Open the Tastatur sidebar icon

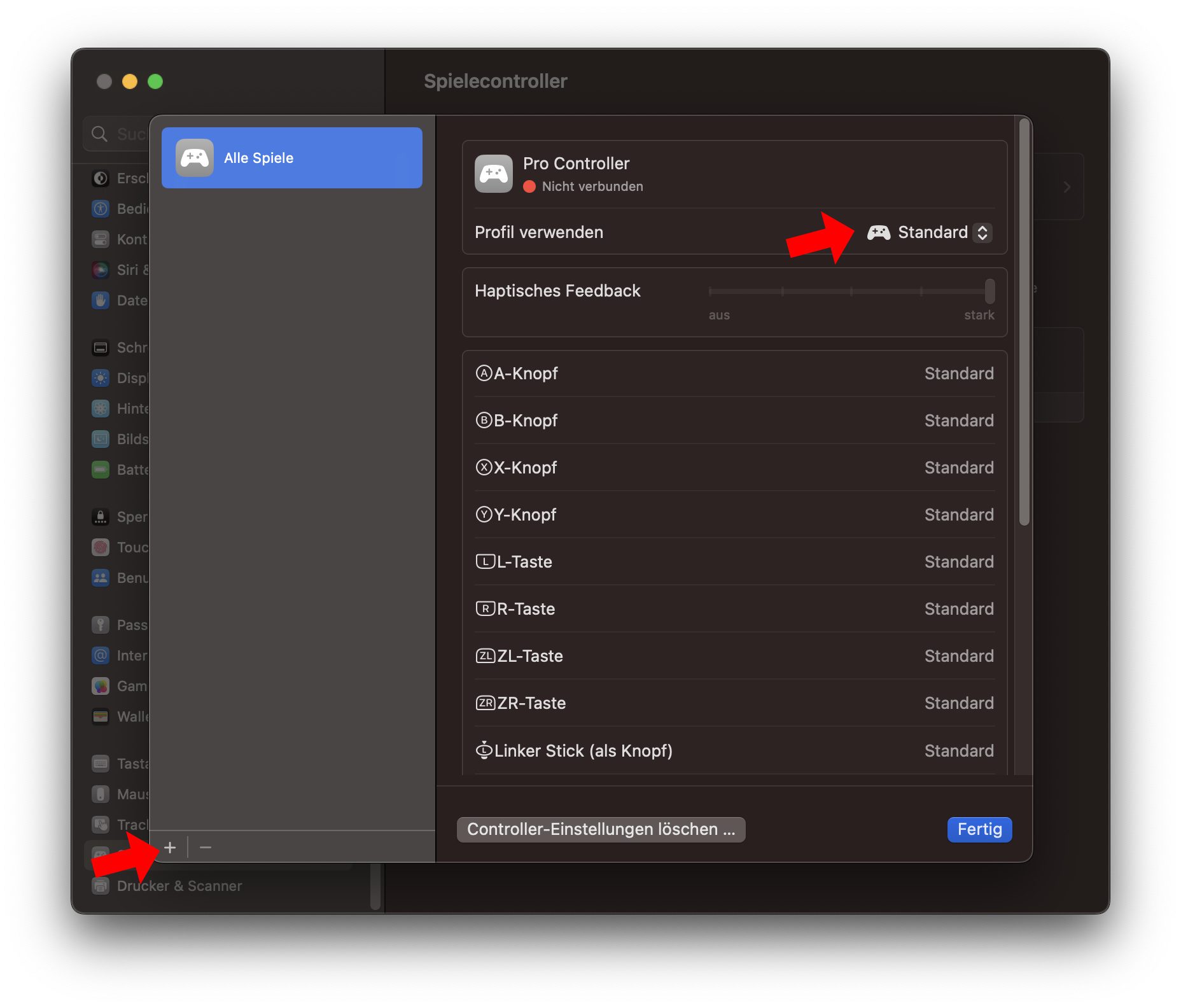pyautogui.click(x=101, y=764)
